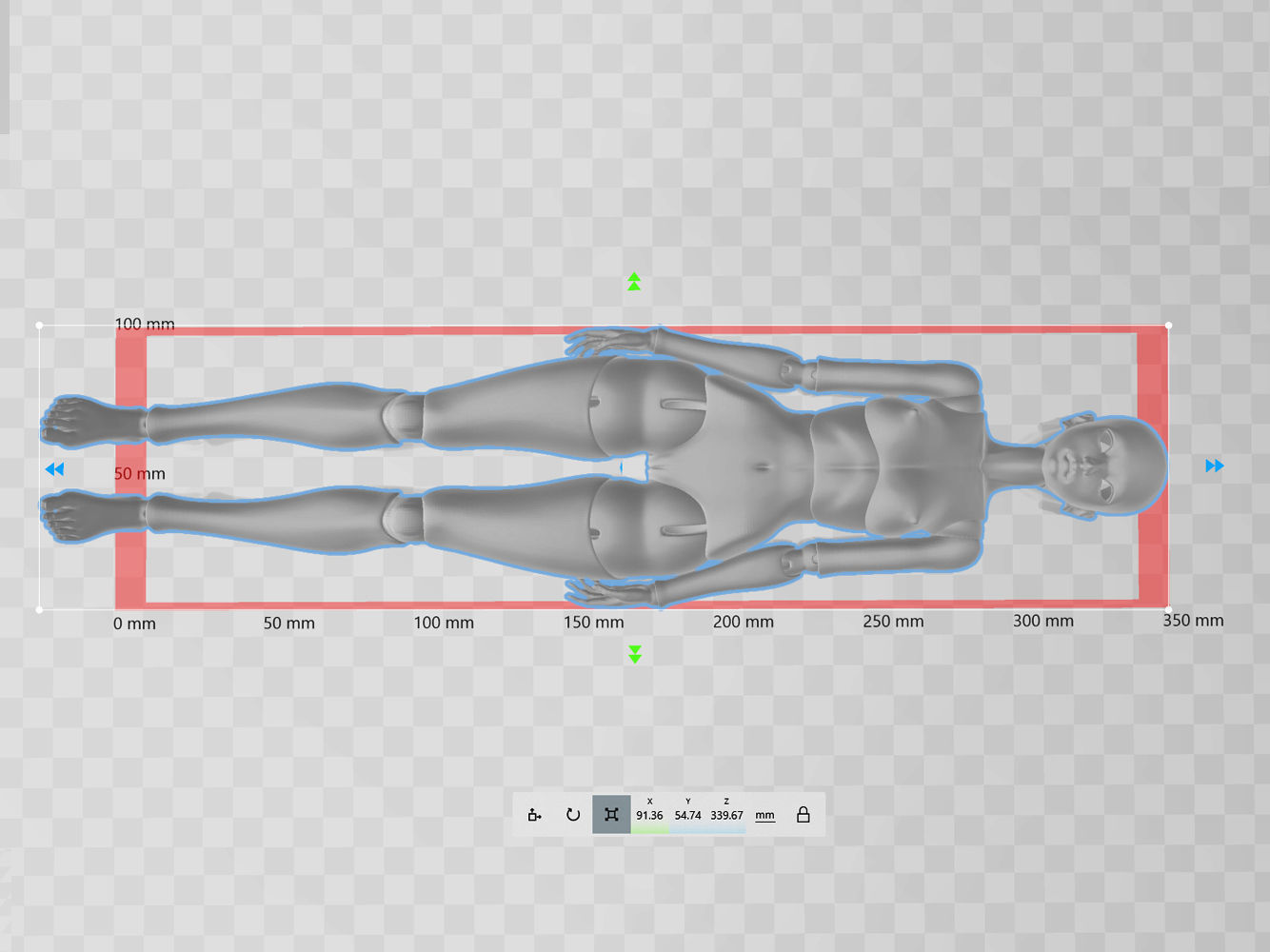Select the Rotate tool icon
The image size is (1270, 952).
pos(573,815)
